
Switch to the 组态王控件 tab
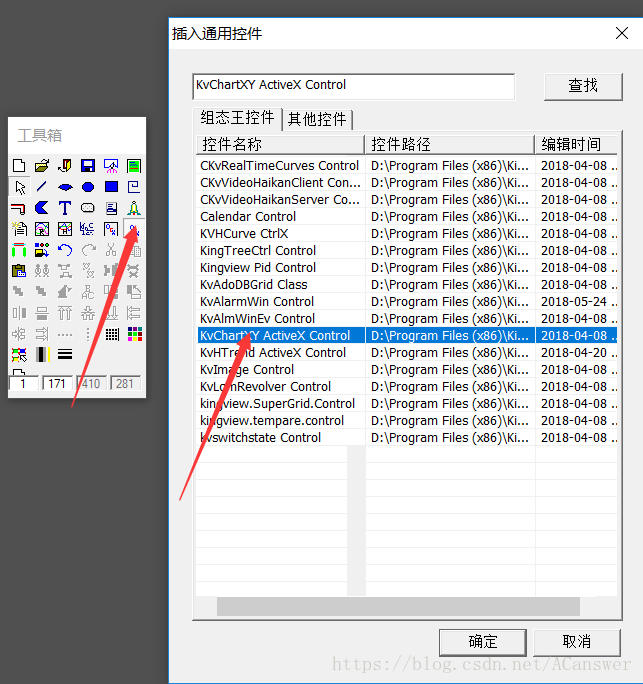[237, 118]
